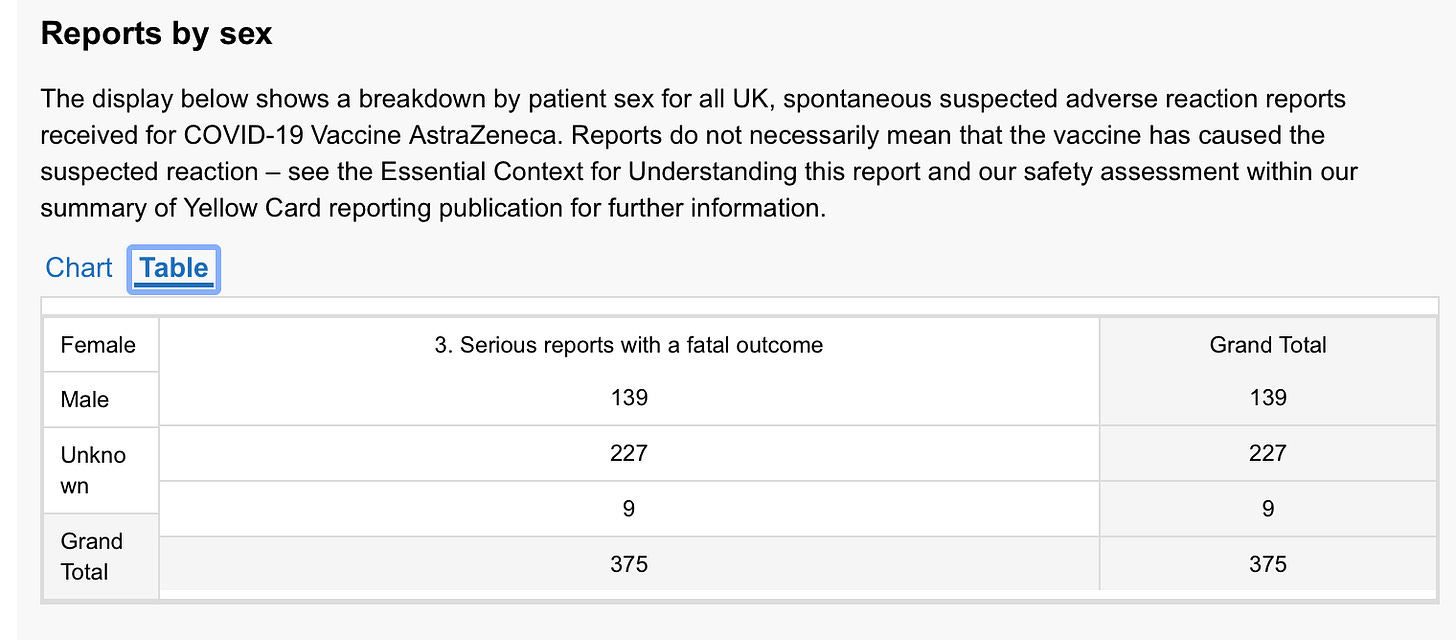Select the Table tab

pyautogui.click(x=174, y=268)
